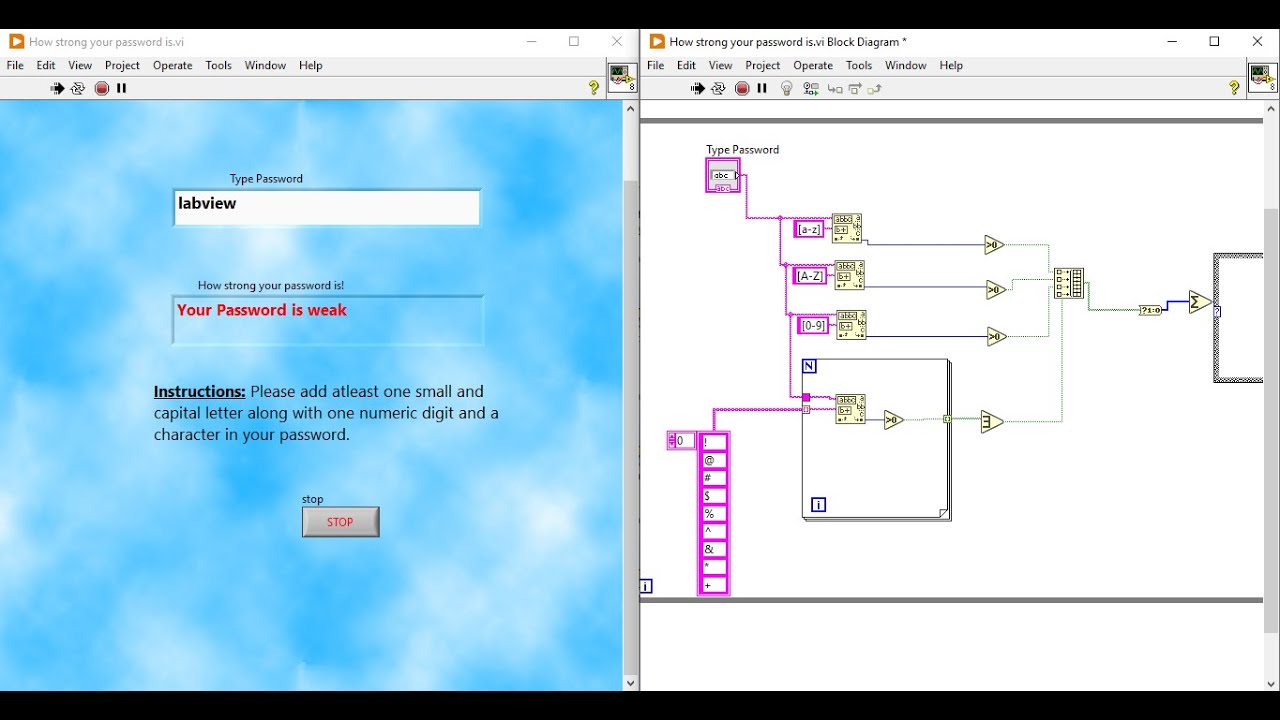Click Run arrow in front panel toolbar
This screenshot has width=1280, height=720.
tap(57, 88)
